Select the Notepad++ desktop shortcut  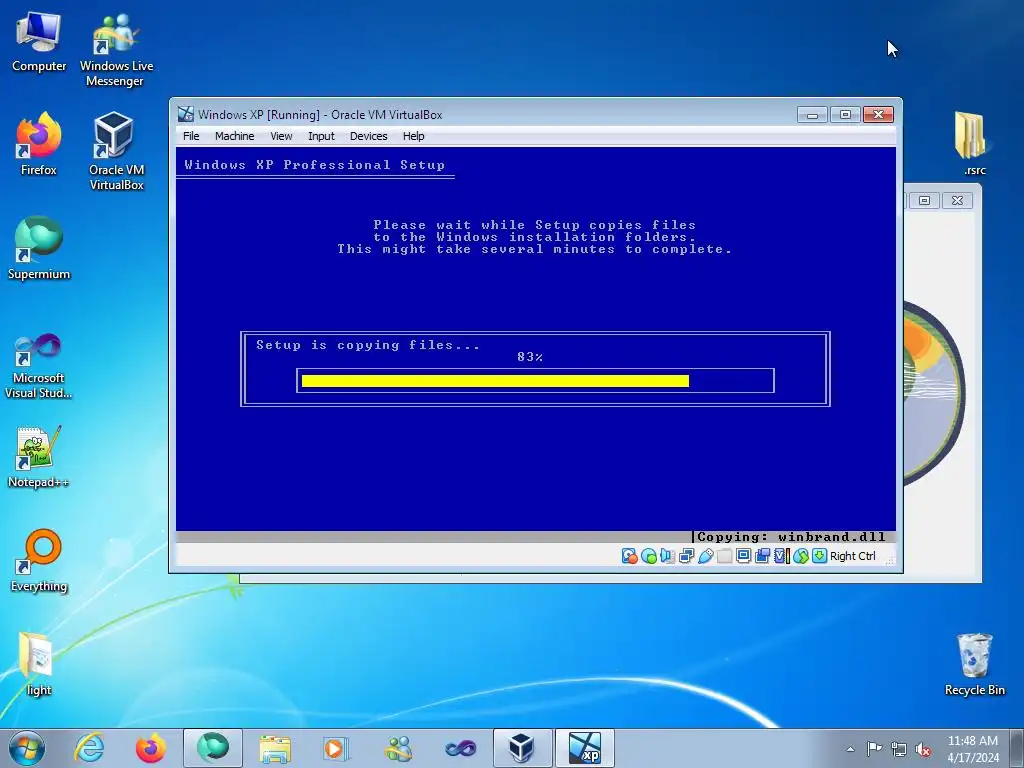[x=39, y=457]
